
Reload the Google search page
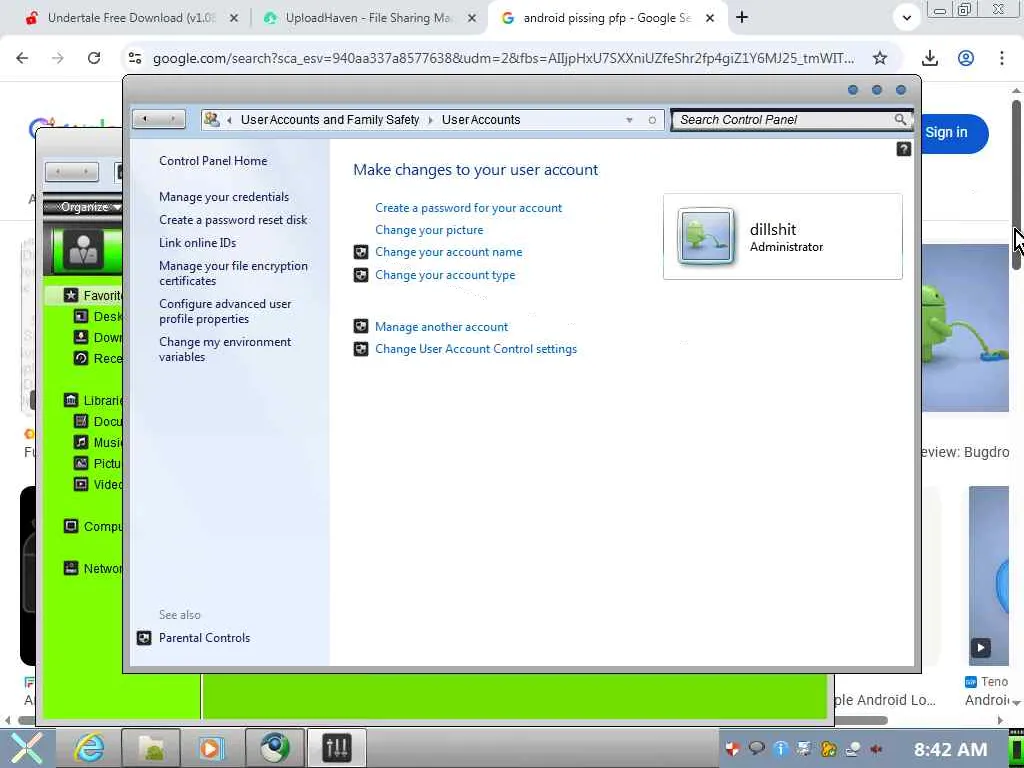pos(94,58)
